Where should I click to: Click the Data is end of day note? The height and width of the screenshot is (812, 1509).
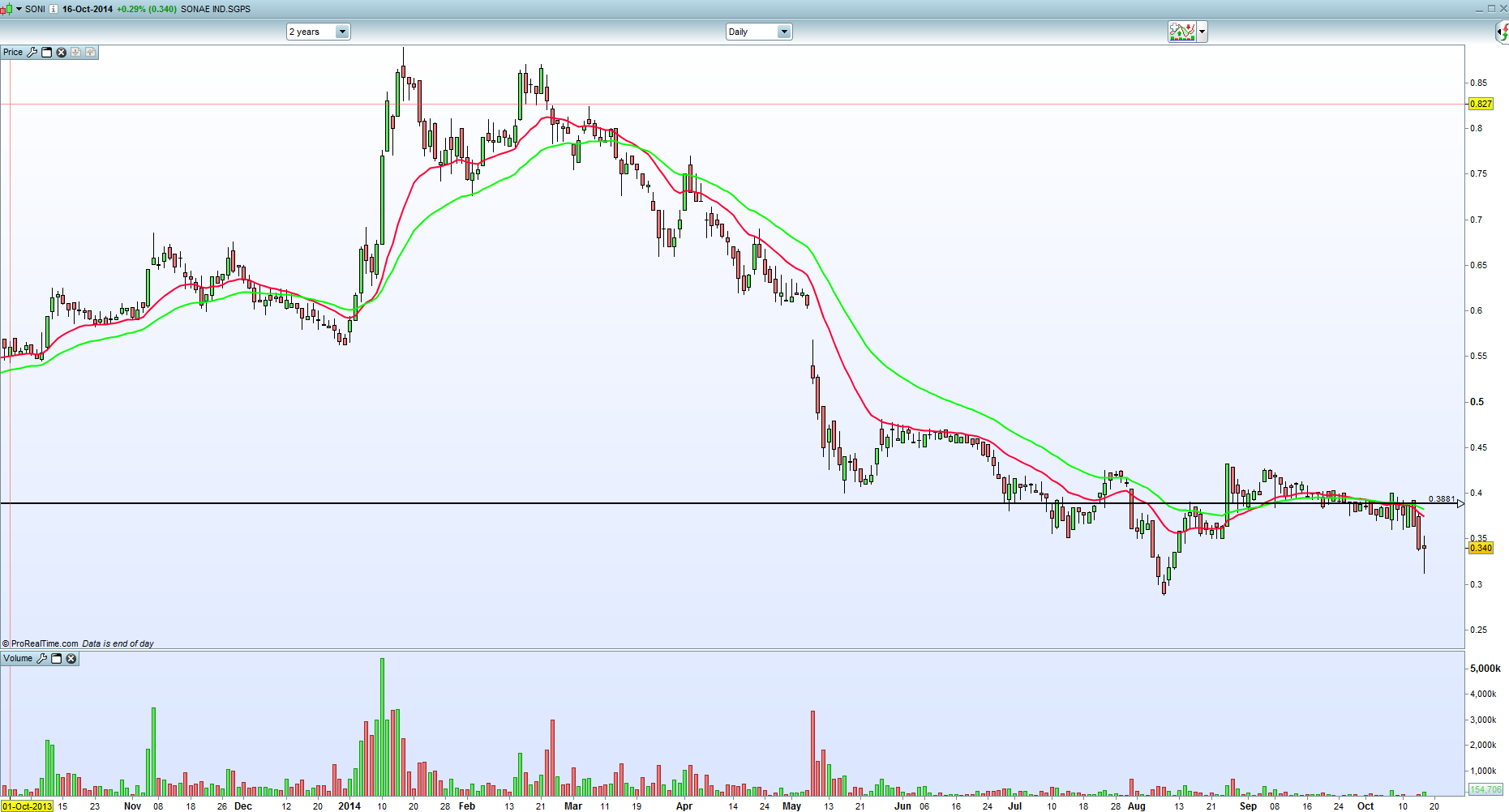118,643
